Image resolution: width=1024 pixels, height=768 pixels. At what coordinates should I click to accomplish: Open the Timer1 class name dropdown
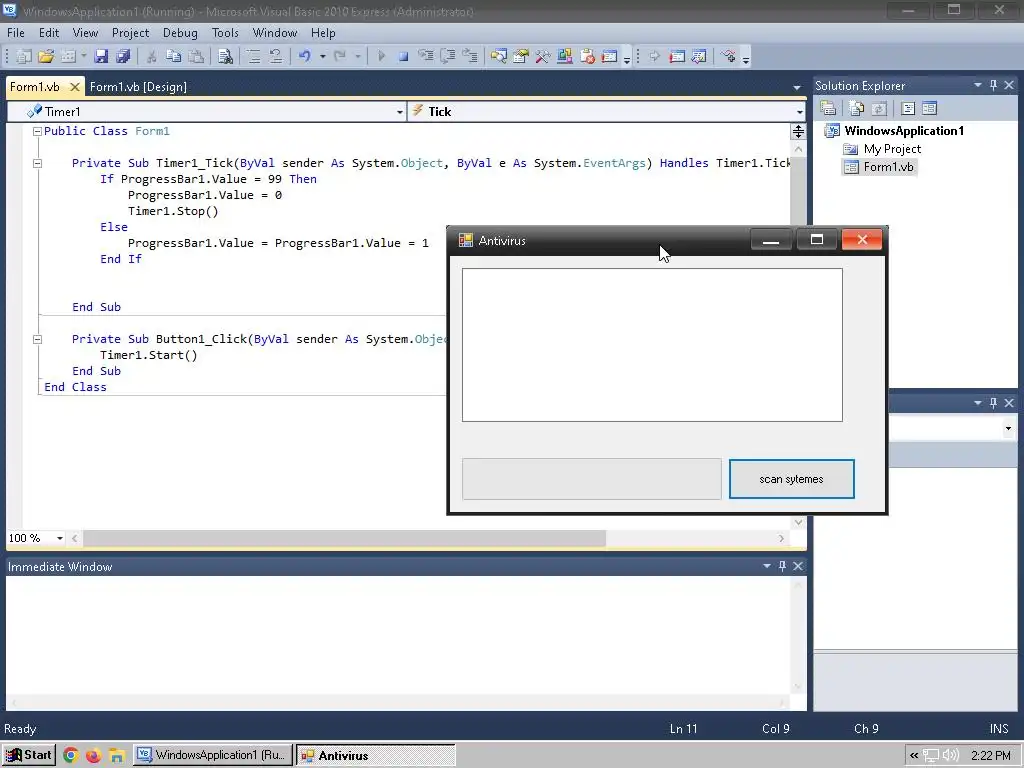coord(400,112)
